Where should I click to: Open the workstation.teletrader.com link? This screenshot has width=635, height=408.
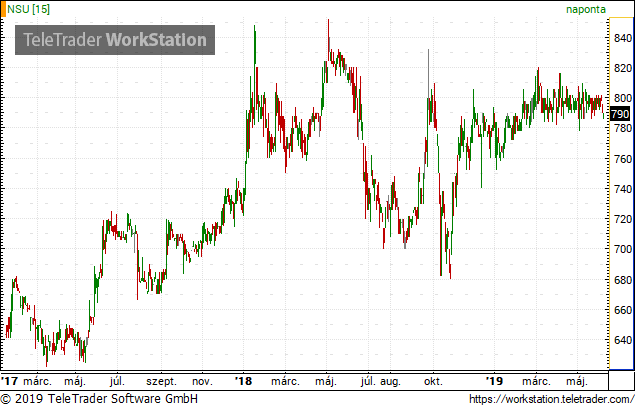pos(550,399)
